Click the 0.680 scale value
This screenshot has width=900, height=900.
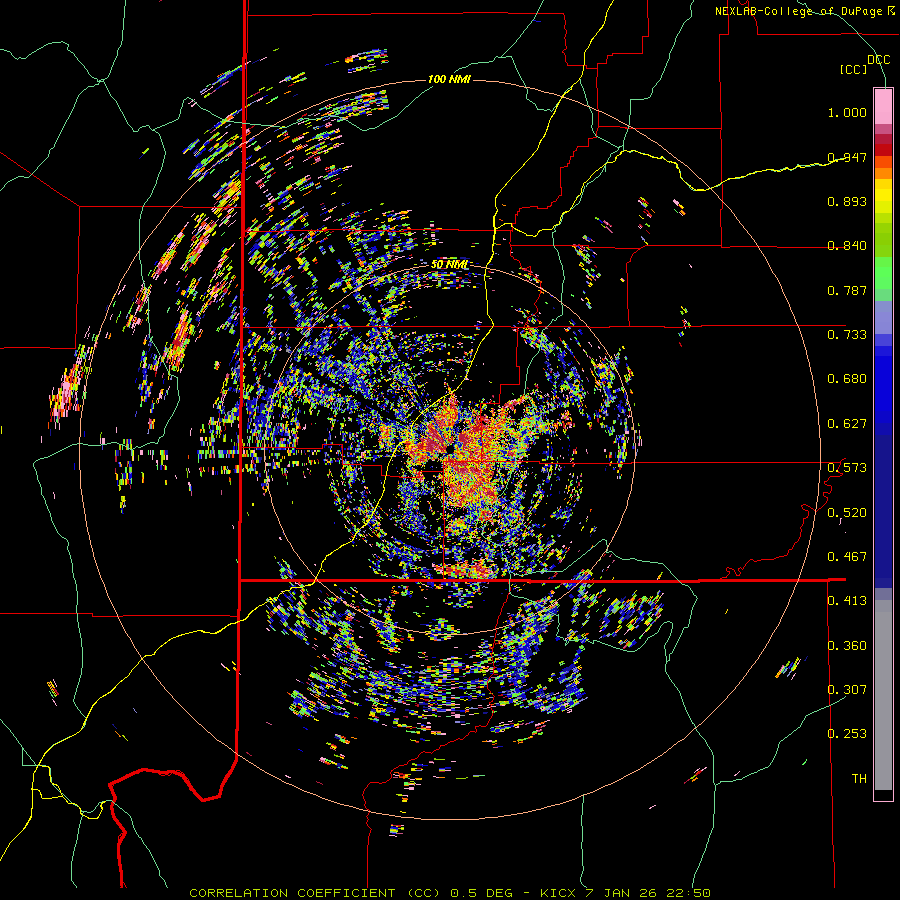click(847, 379)
